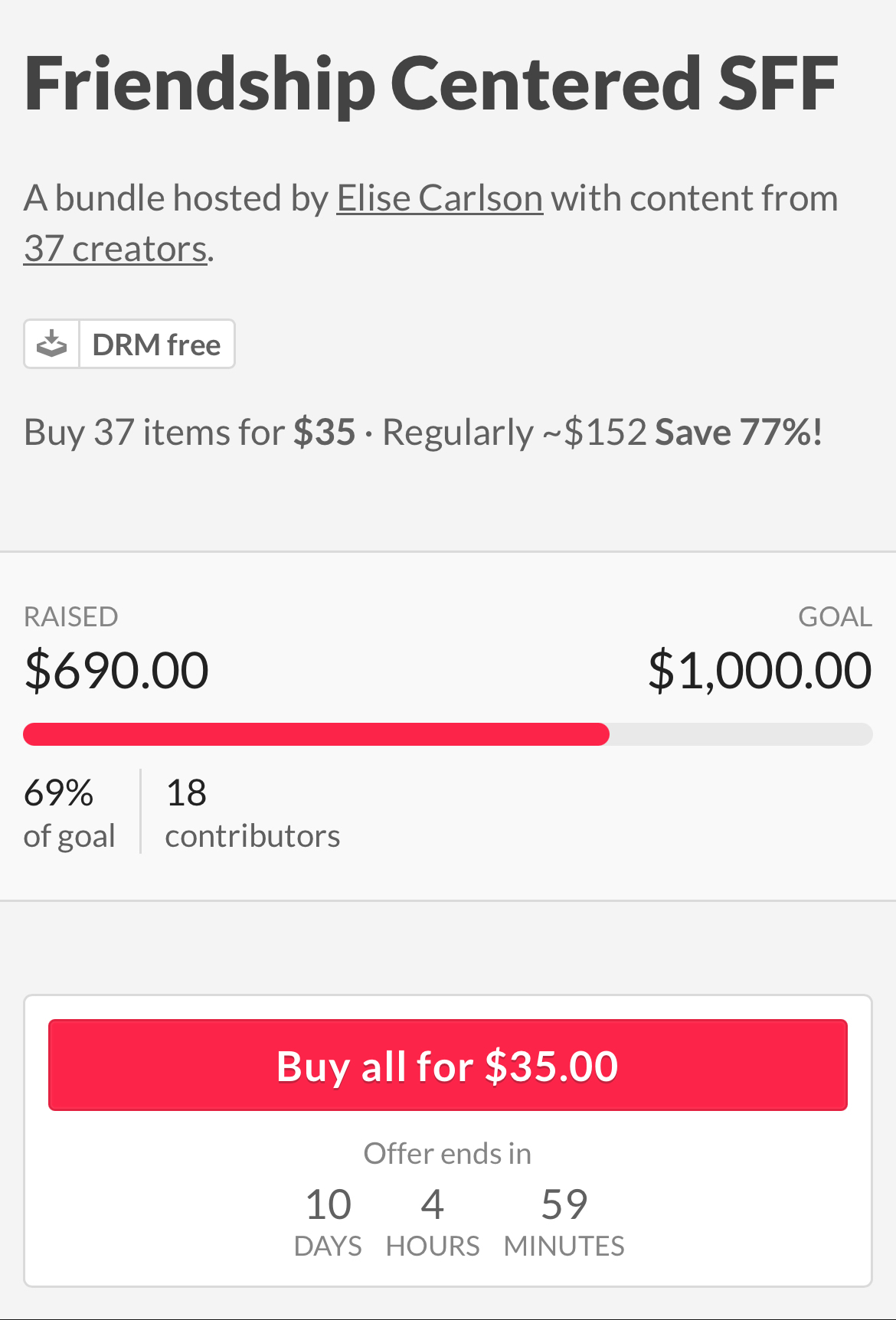Open the Elise Carlson host link

[x=440, y=198]
